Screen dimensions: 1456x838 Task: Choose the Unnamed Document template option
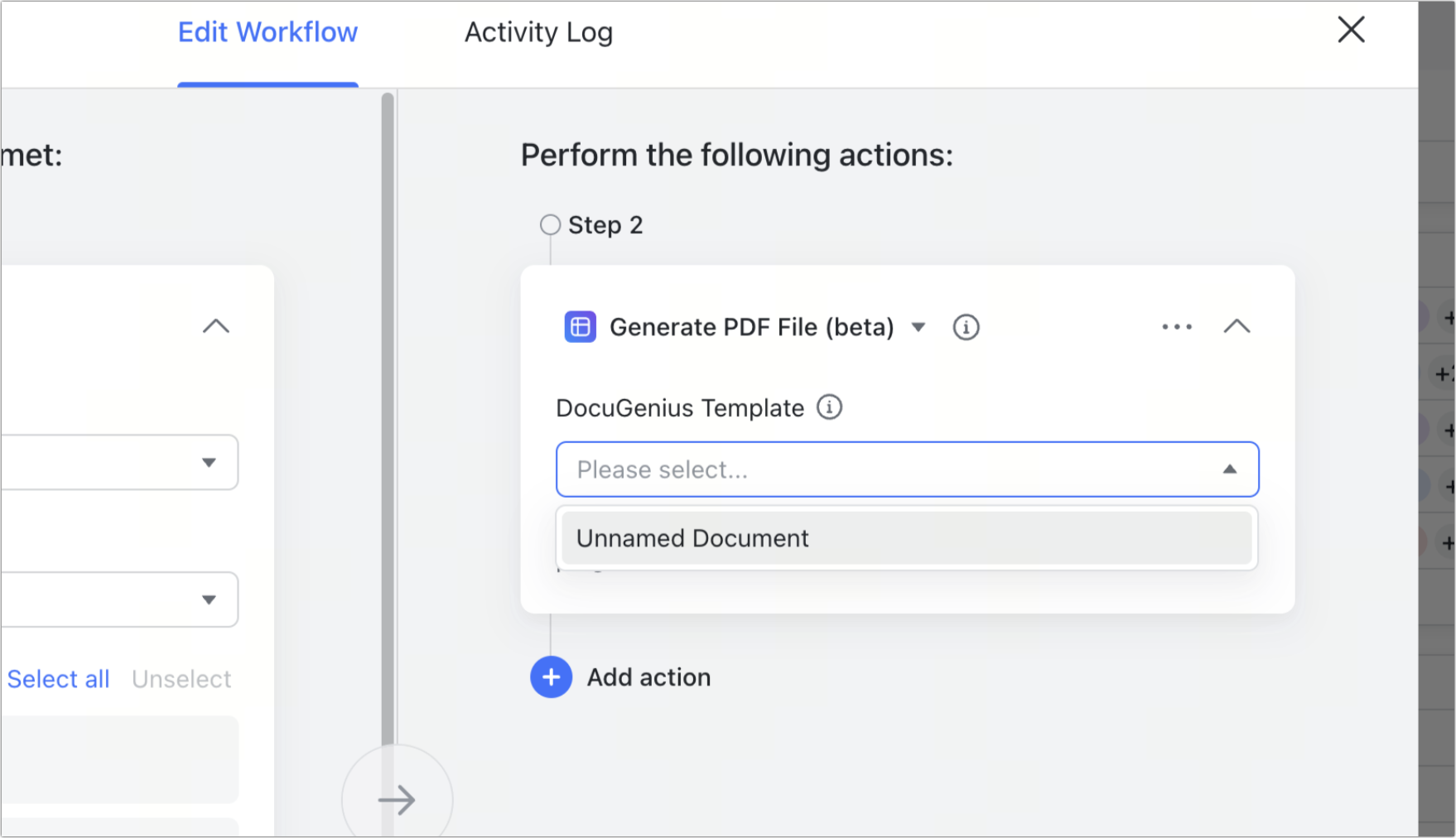(693, 538)
